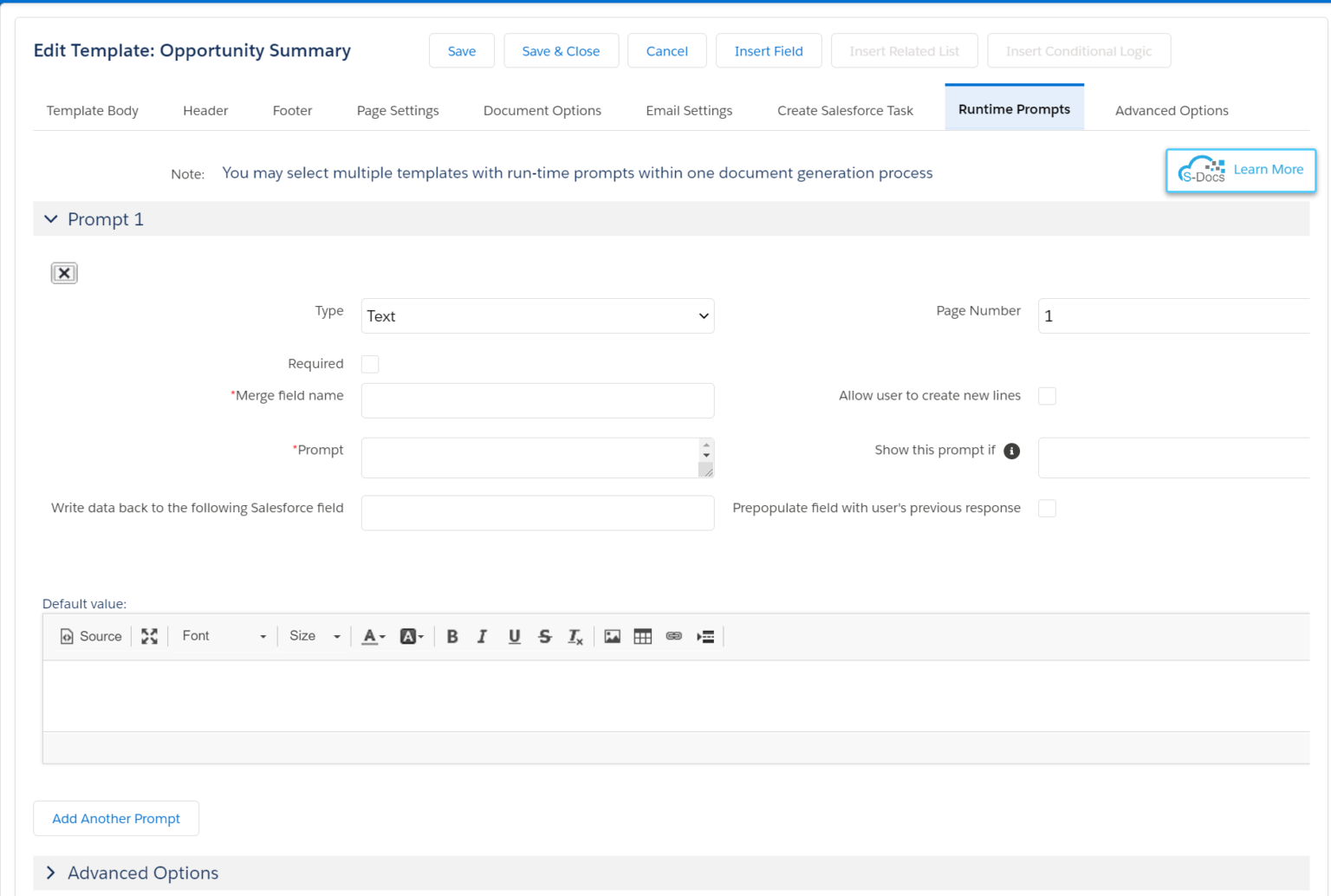This screenshot has height=896, width=1331.
Task: Open the text color picker
Action: tap(373, 636)
